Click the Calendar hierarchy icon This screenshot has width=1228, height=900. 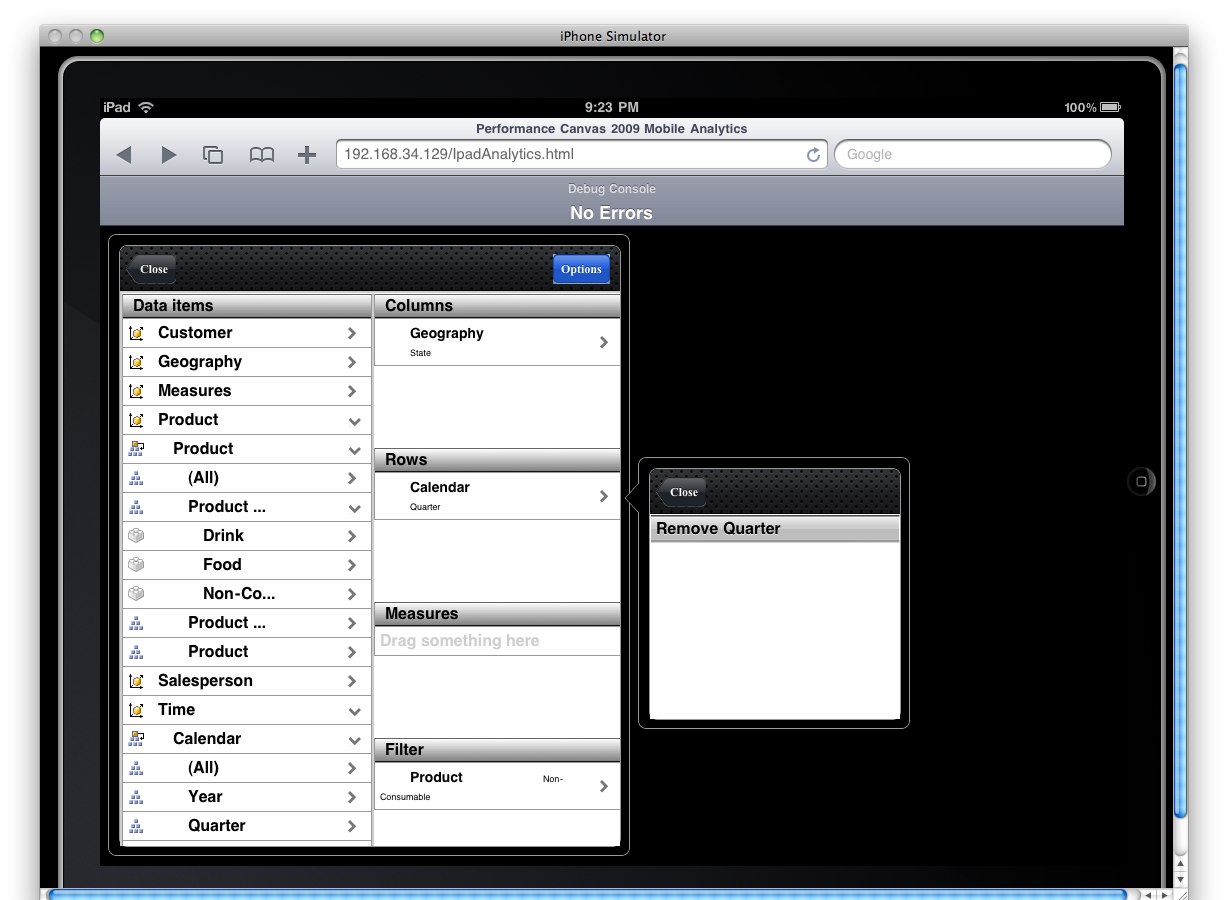[x=136, y=739]
